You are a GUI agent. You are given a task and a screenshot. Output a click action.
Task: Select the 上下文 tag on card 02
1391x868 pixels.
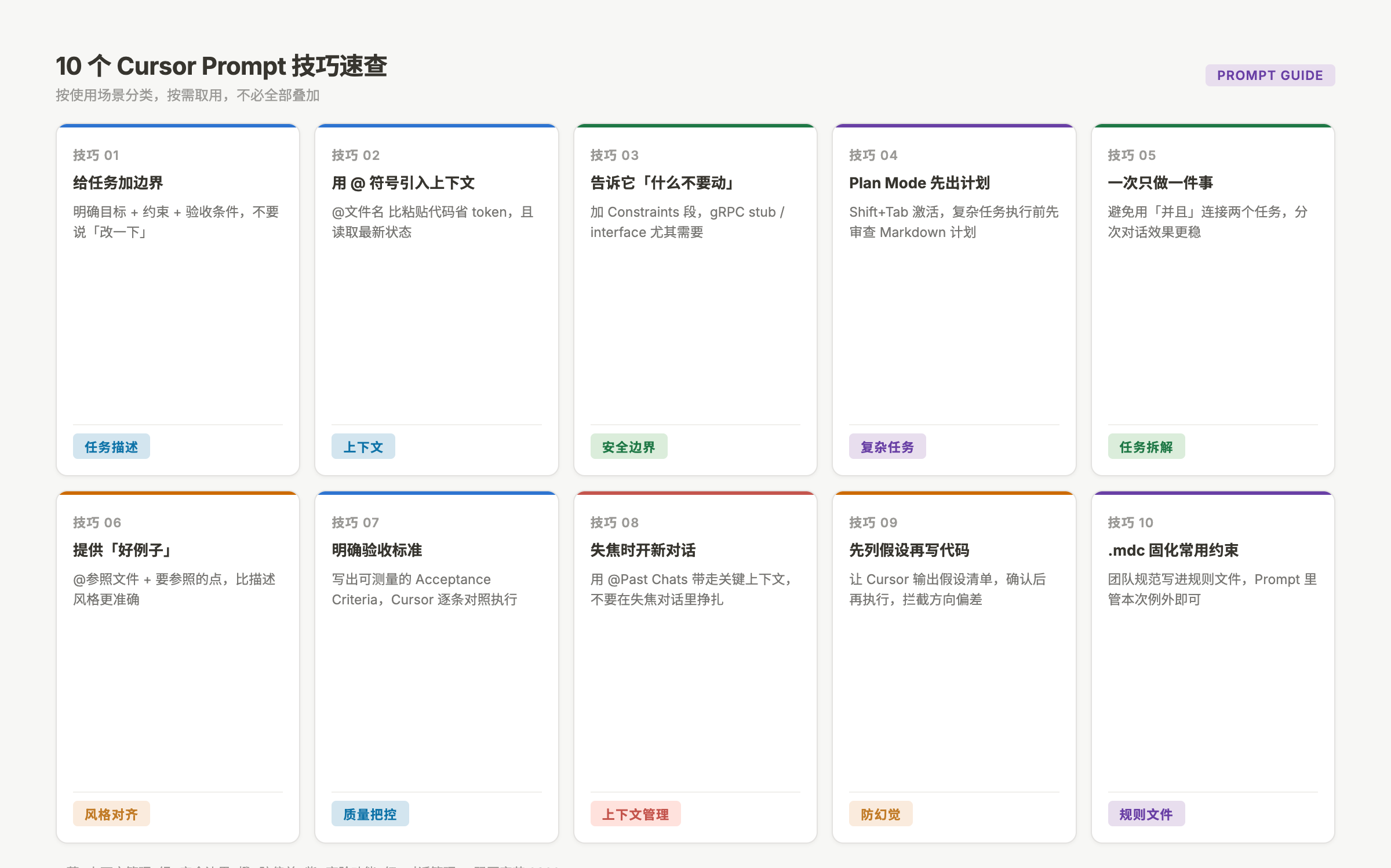(363, 447)
